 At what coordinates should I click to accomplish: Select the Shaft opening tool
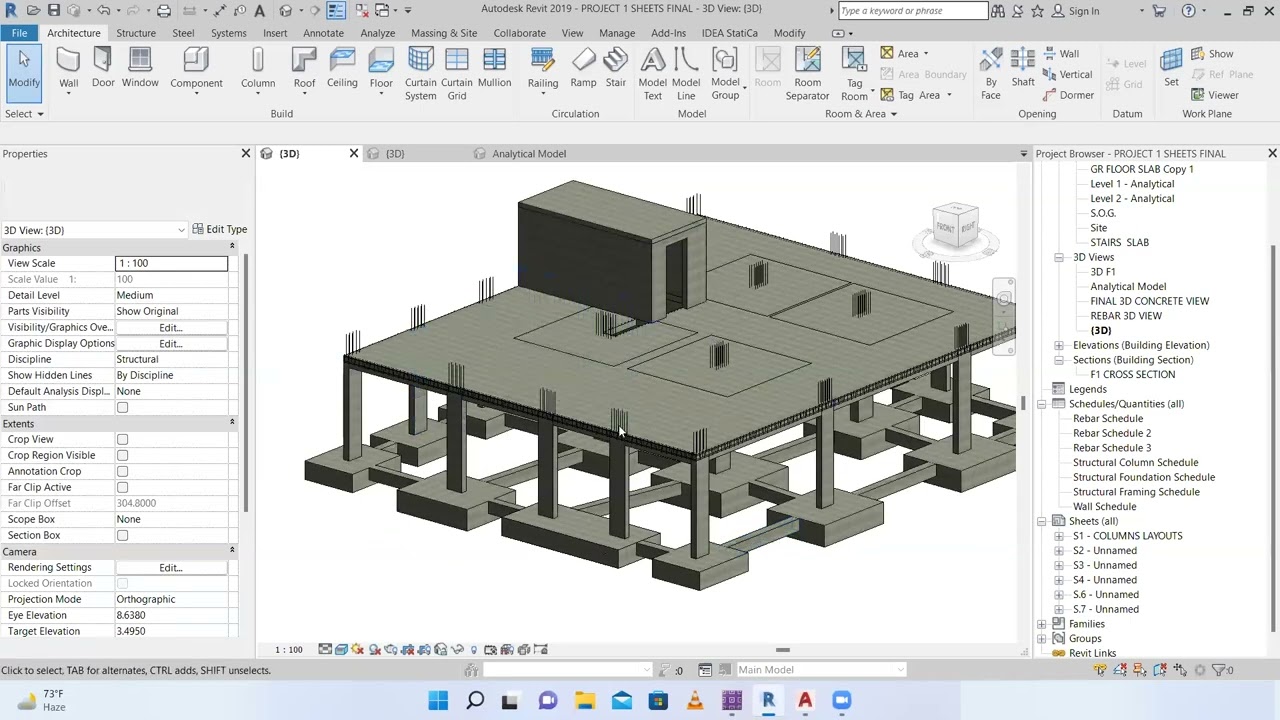[1023, 70]
